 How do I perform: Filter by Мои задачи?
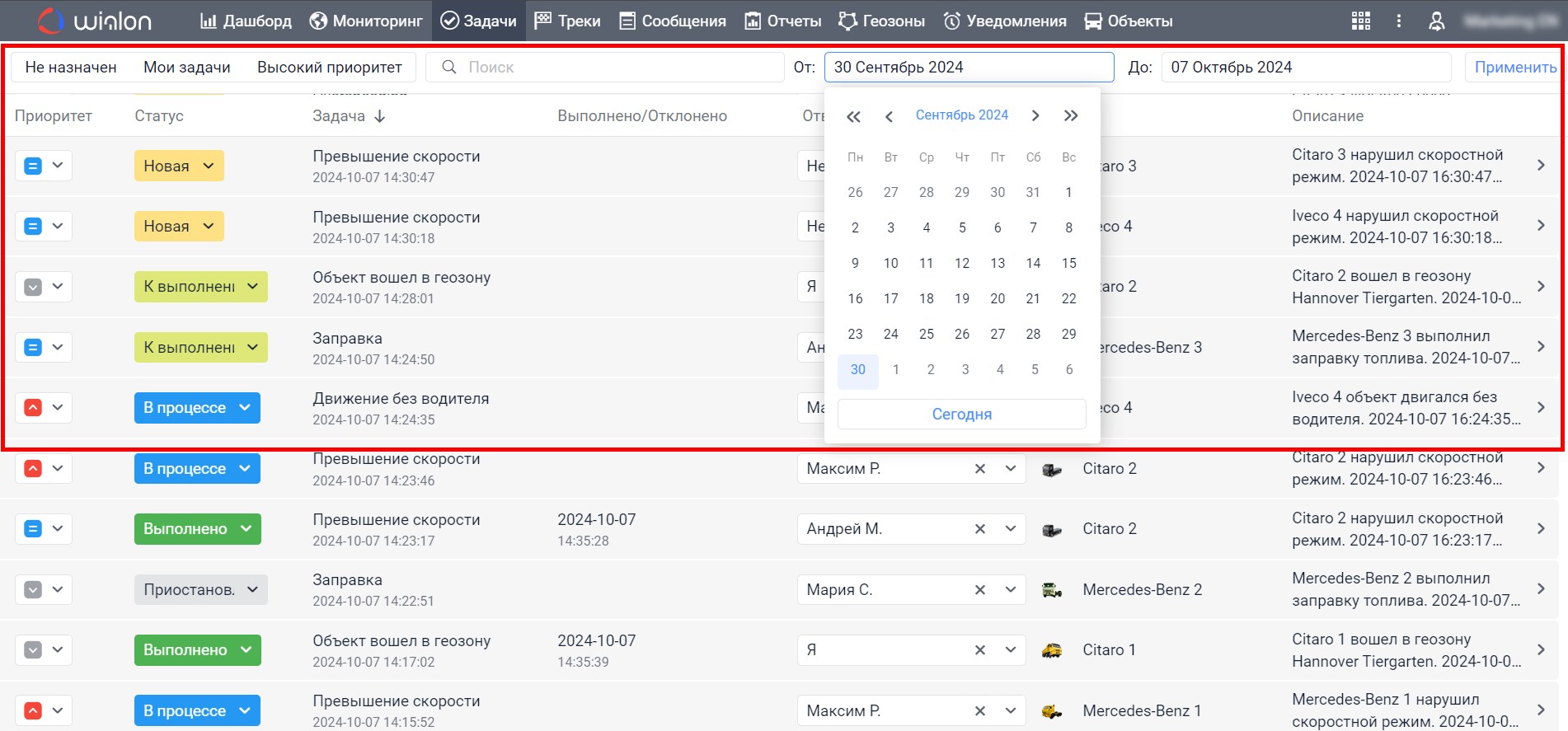[x=187, y=67]
